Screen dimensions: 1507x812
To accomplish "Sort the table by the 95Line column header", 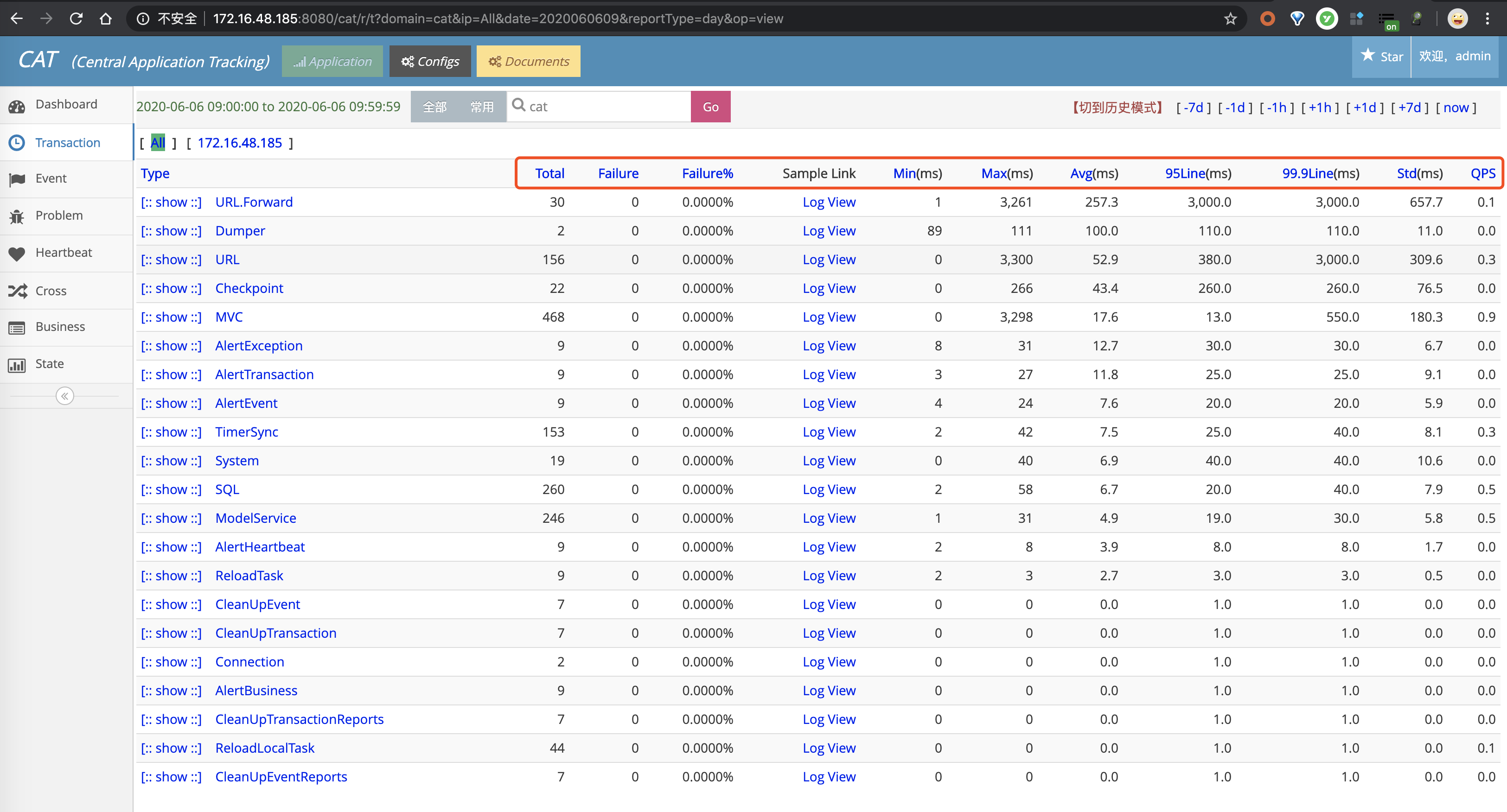I will click(1185, 174).
